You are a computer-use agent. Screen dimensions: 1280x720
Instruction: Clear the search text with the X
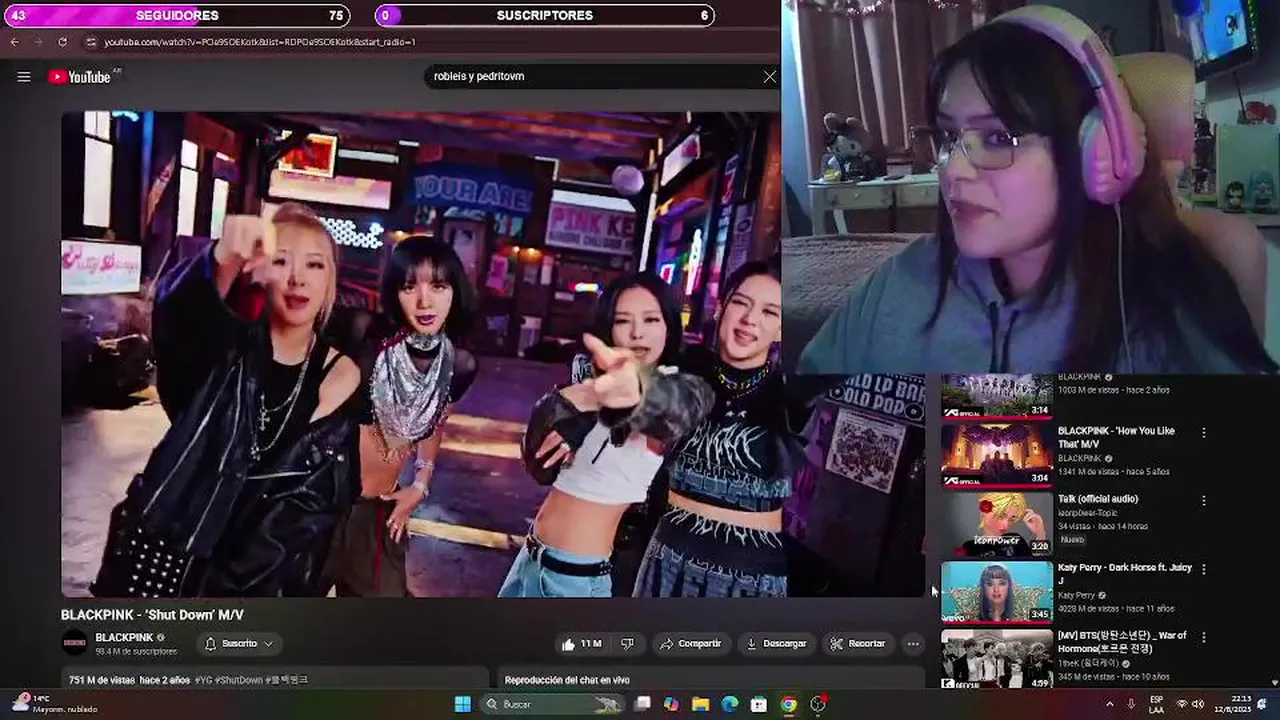click(x=769, y=76)
